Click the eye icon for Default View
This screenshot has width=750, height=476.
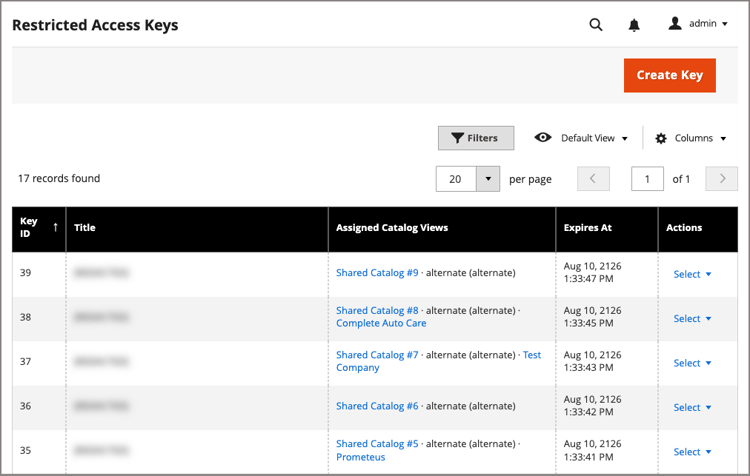[543, 138]
